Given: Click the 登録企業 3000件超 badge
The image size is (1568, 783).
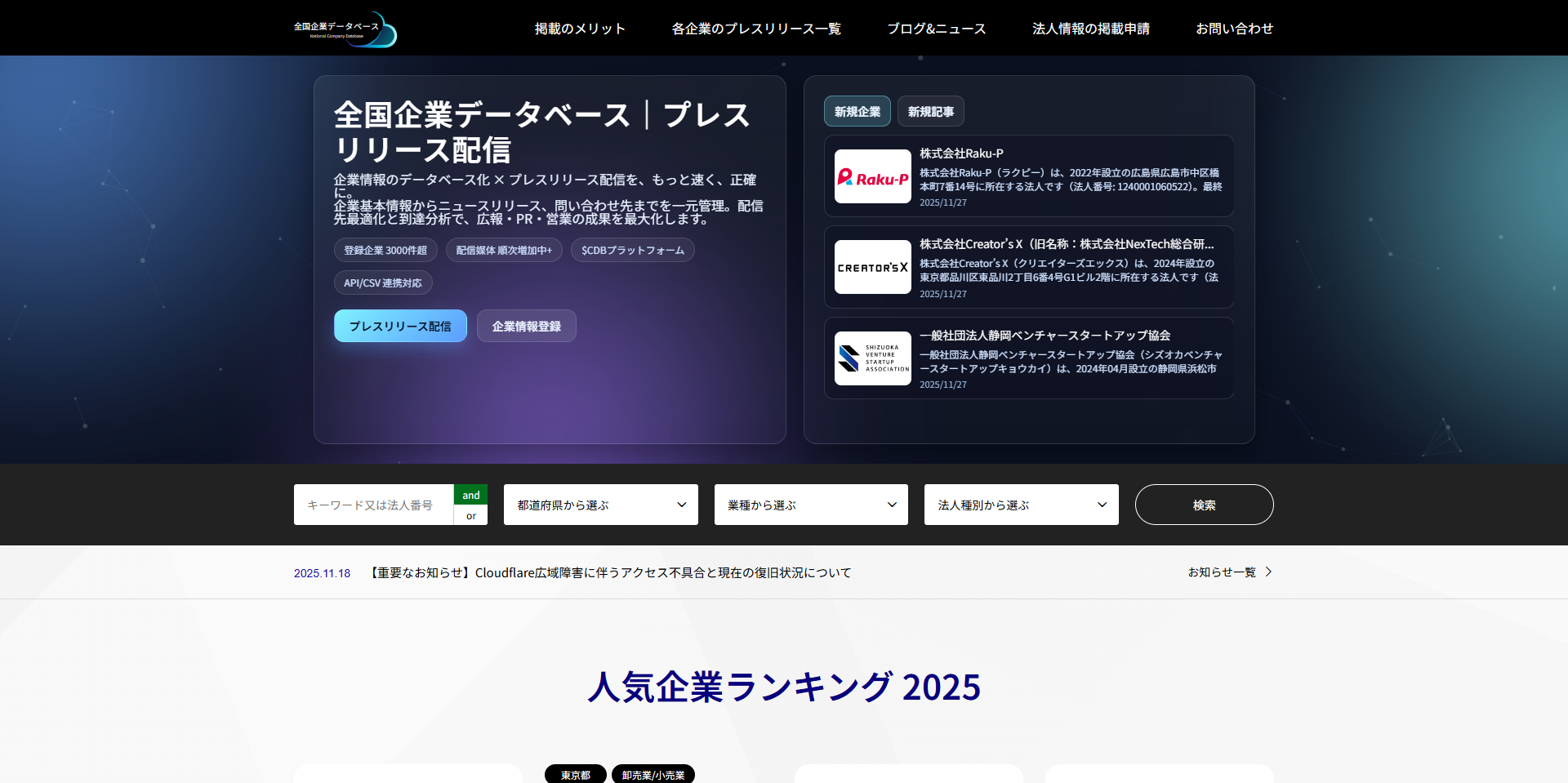Looking at the screenshot, I should [x=385, y=250].
